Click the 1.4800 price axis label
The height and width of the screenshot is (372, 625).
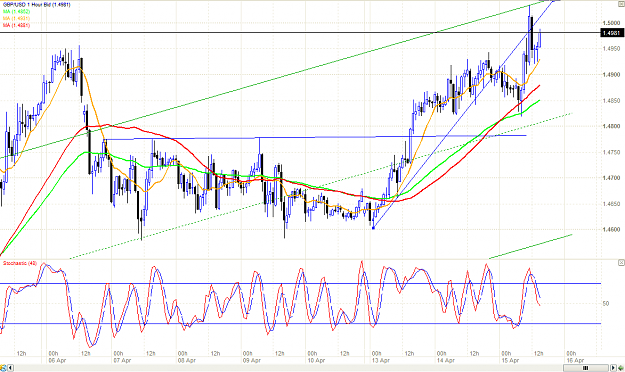[x=611, y=126]
